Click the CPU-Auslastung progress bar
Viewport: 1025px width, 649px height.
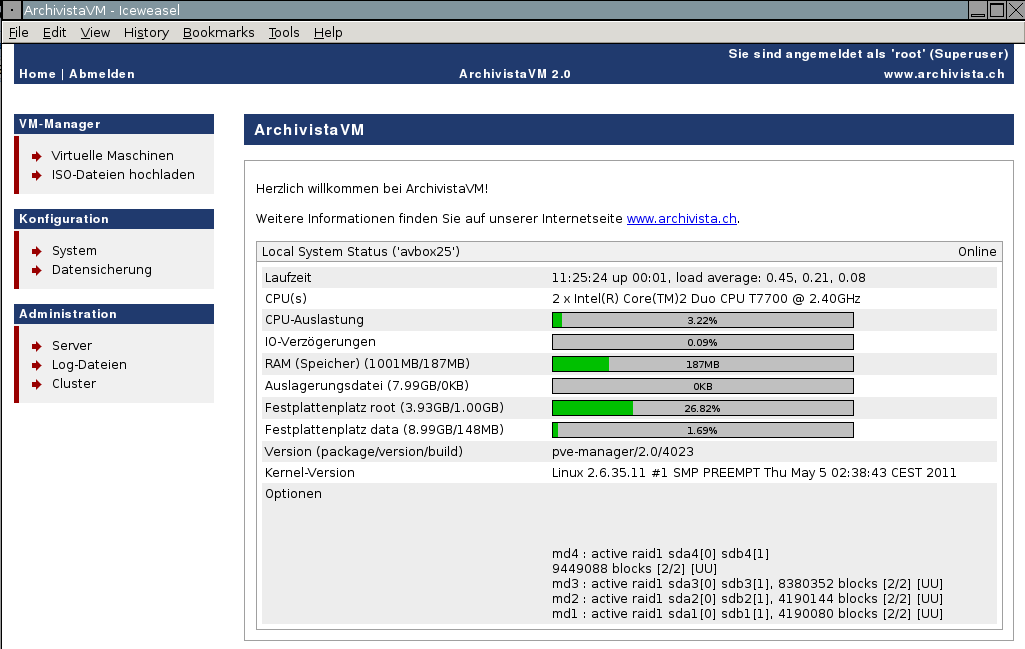pos(702,320)
